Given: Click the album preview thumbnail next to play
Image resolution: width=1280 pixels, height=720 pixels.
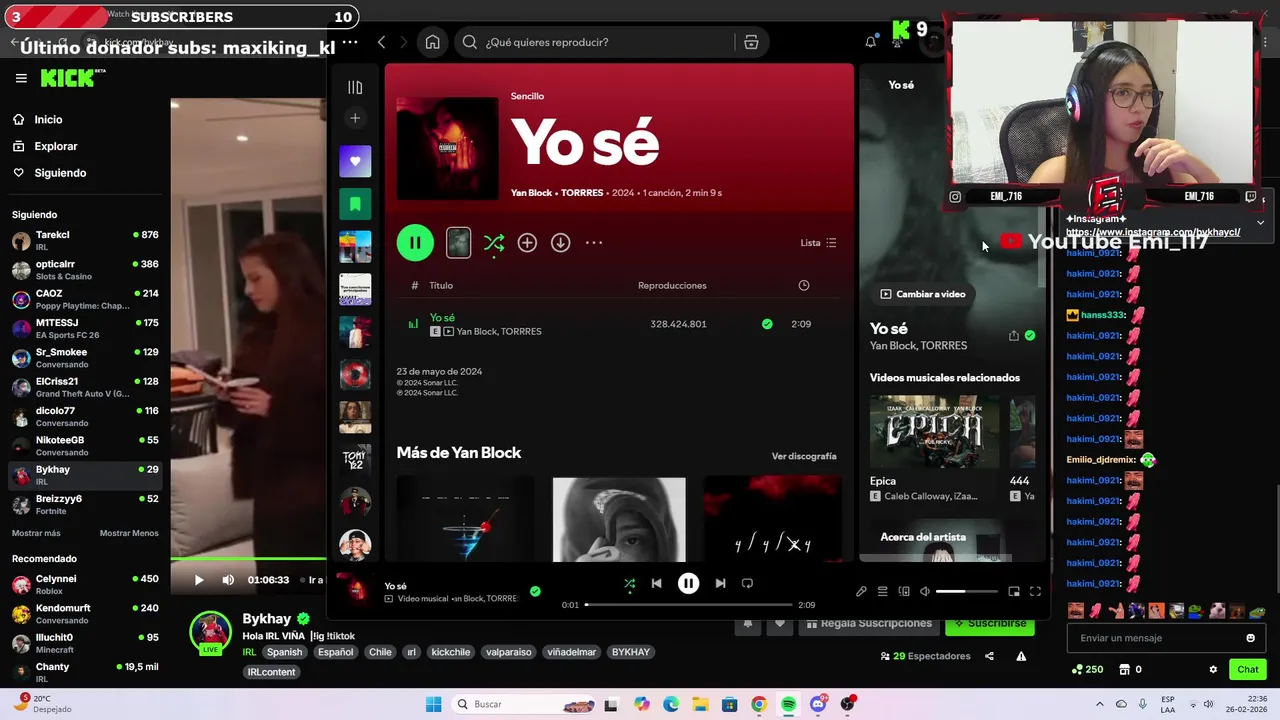Looking at the screenshot, I should pyautogui.click(x=458, y=242).
